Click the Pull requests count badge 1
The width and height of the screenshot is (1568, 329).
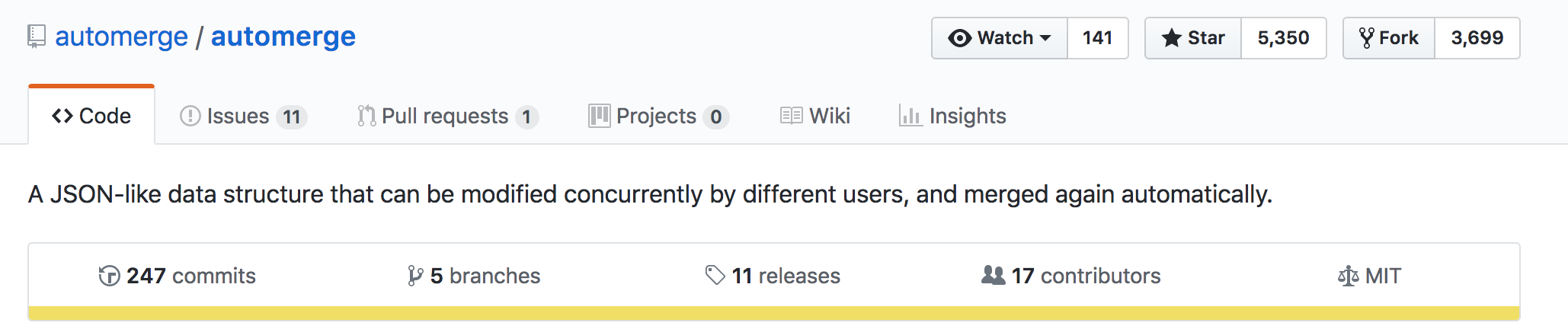coord(526,117)
